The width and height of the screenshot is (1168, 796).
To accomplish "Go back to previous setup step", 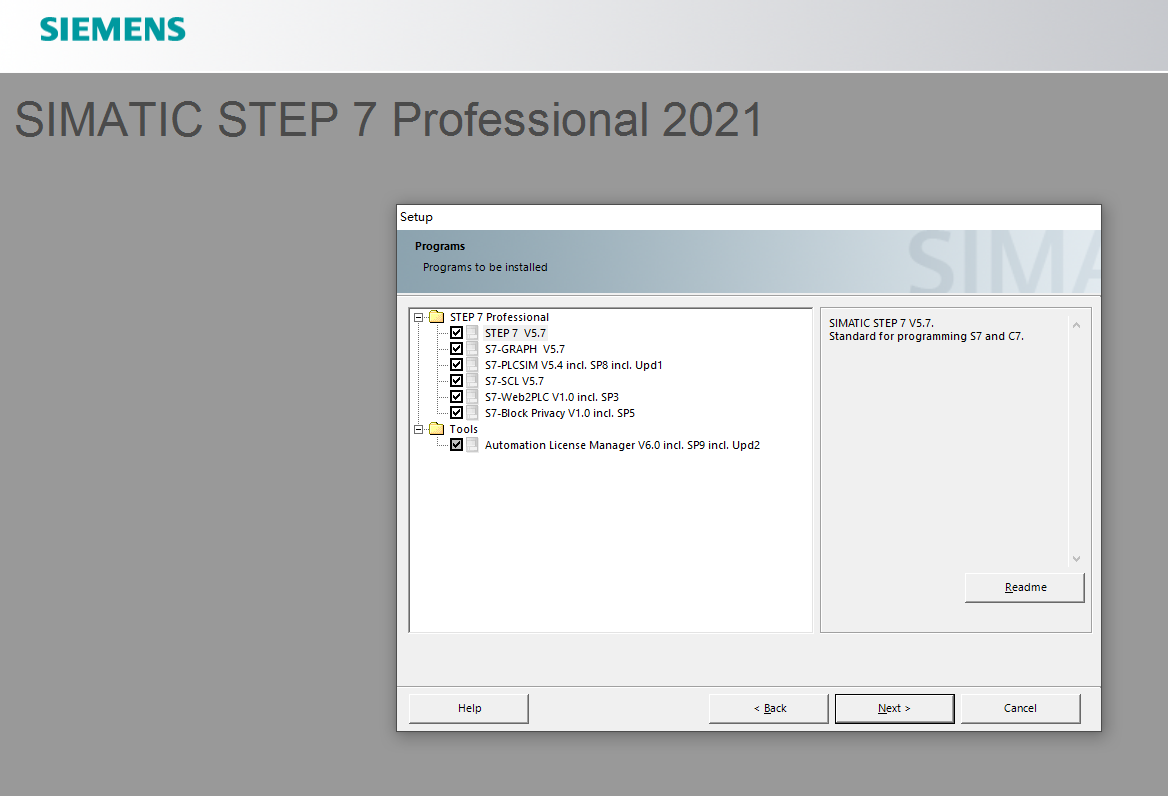I will 768,708.
